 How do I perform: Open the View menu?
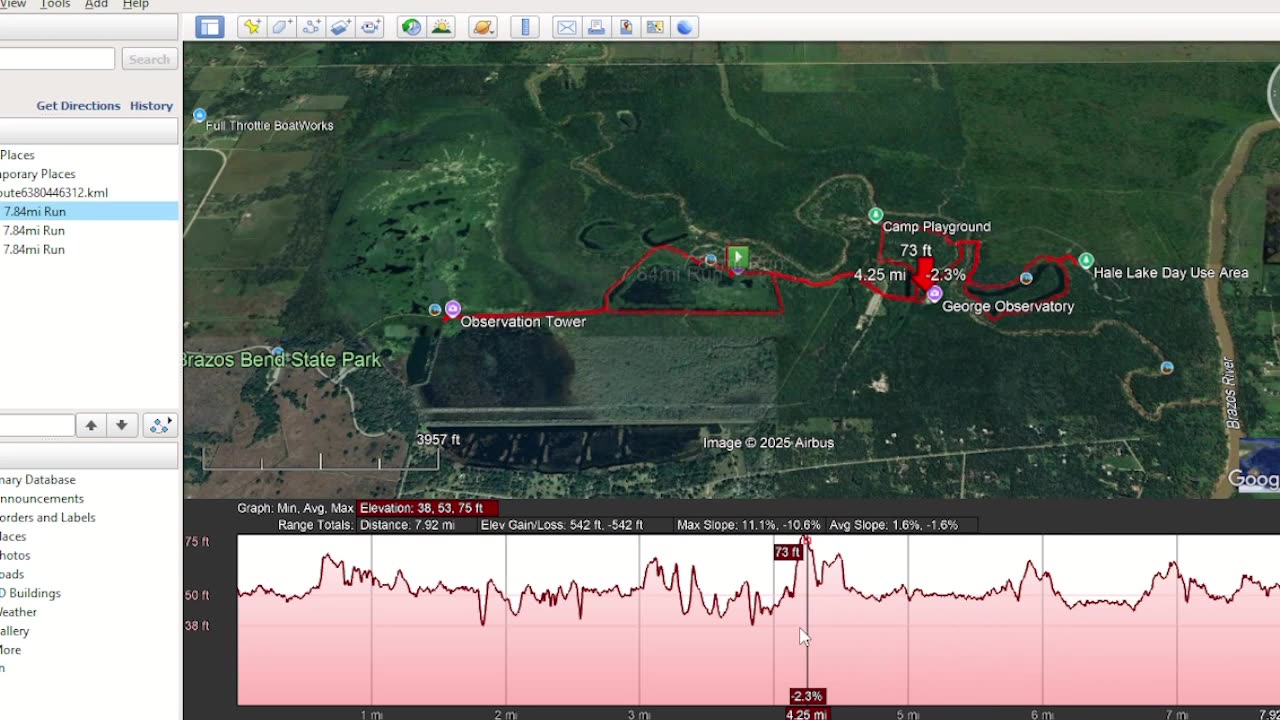[x=13, y=5]
